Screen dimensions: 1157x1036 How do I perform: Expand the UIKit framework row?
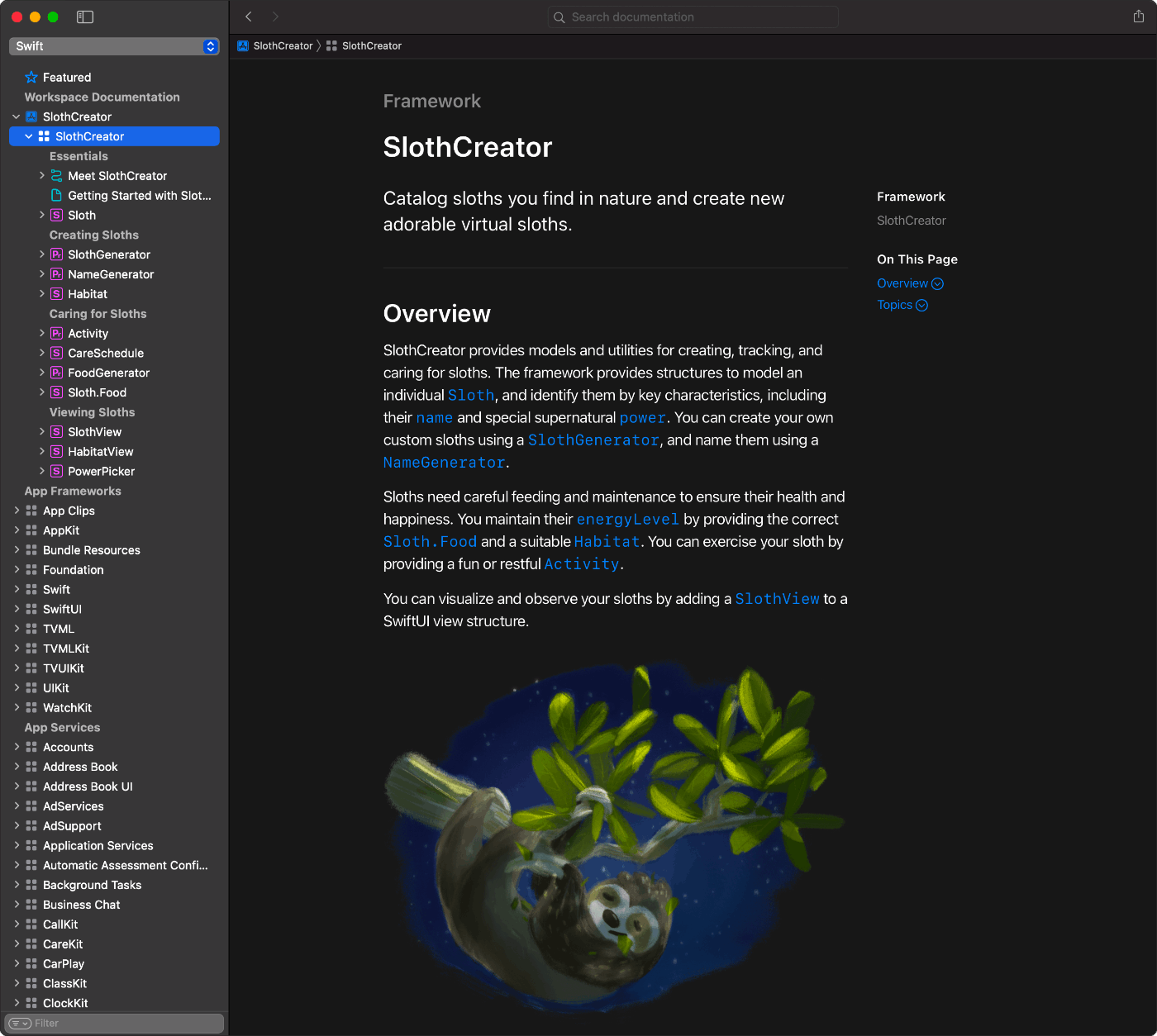pyautogui.click(x=17, y=687)
